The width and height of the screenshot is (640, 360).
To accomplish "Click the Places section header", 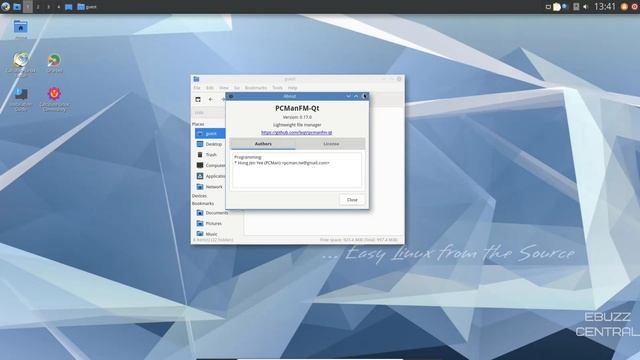I will coord(198,124).
